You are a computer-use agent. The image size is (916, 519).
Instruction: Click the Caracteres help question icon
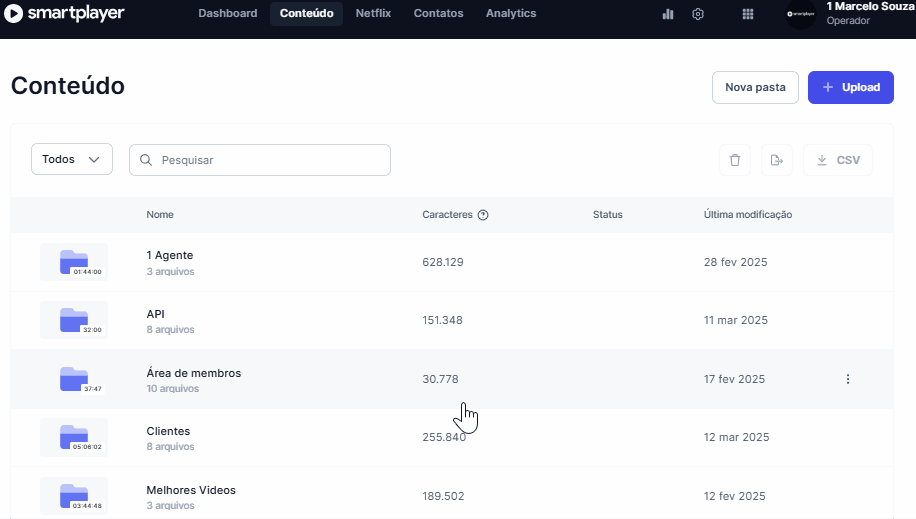point(483,215)
